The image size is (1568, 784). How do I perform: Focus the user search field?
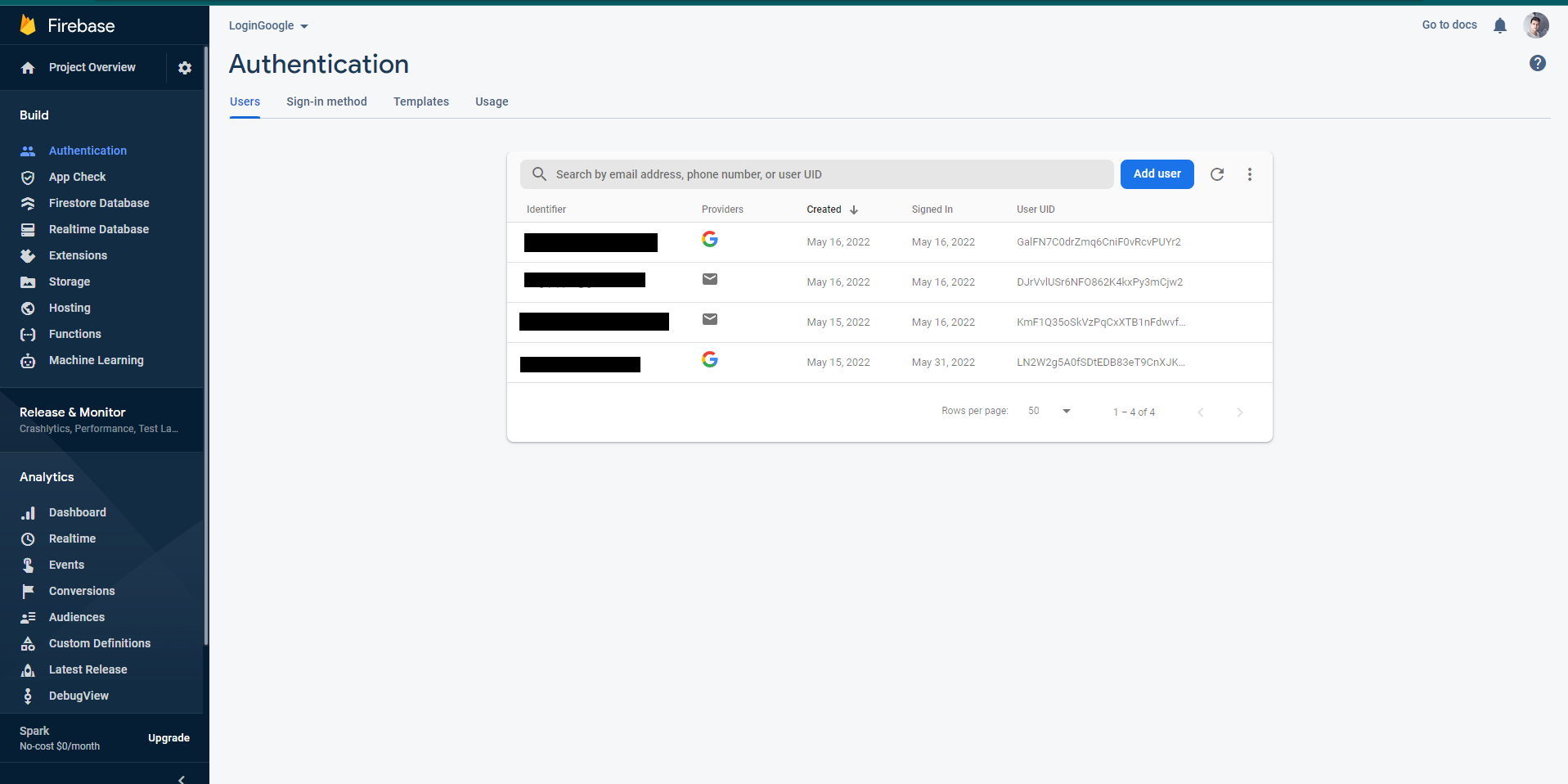coord(817,174)
